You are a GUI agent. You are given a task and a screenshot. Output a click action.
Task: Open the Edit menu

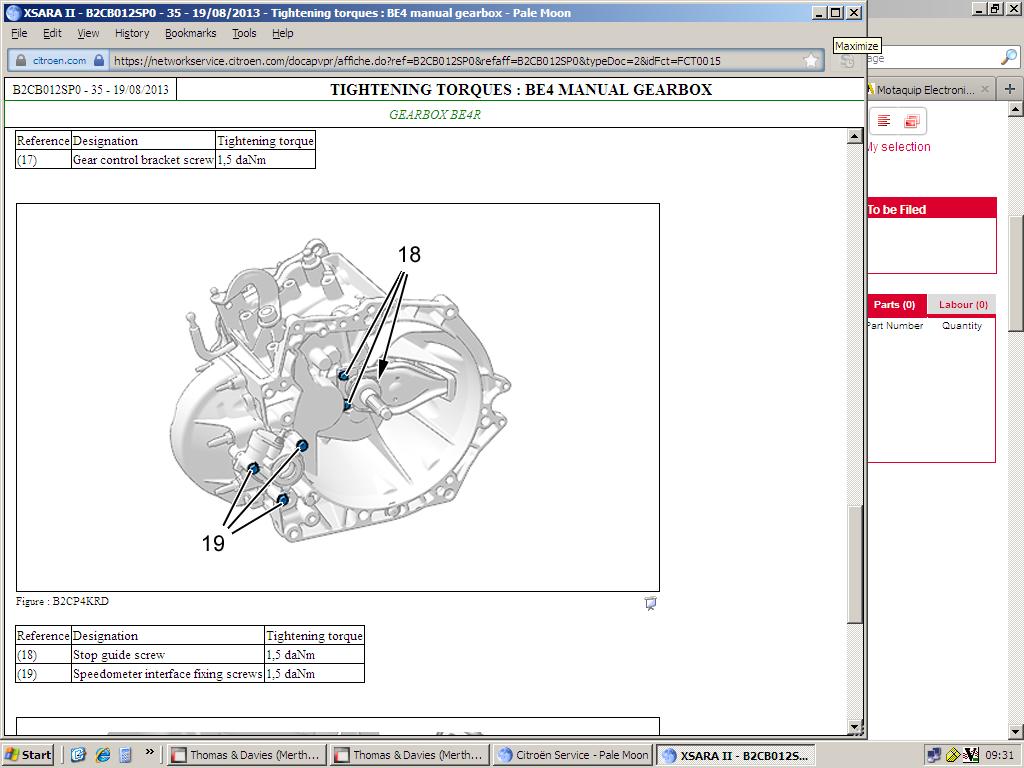tap(52, 33)
